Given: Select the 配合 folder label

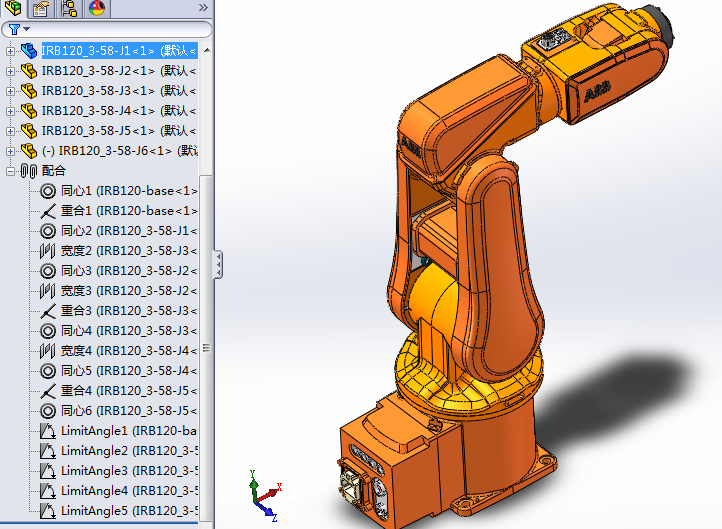Looking at the screenshot, I should (54, 171).
